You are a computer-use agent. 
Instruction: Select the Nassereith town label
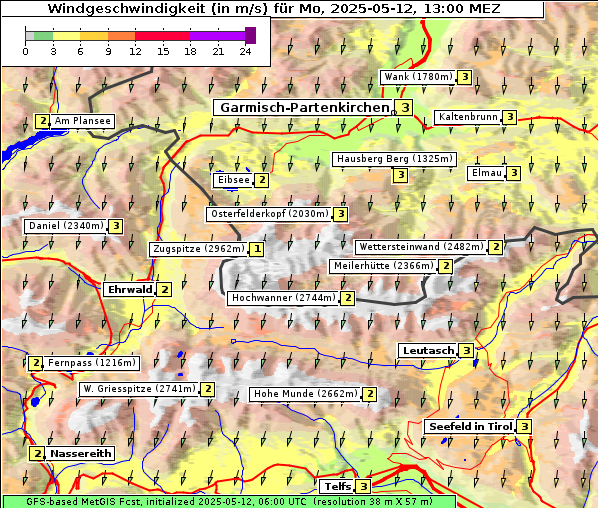(x=80, y=453)
